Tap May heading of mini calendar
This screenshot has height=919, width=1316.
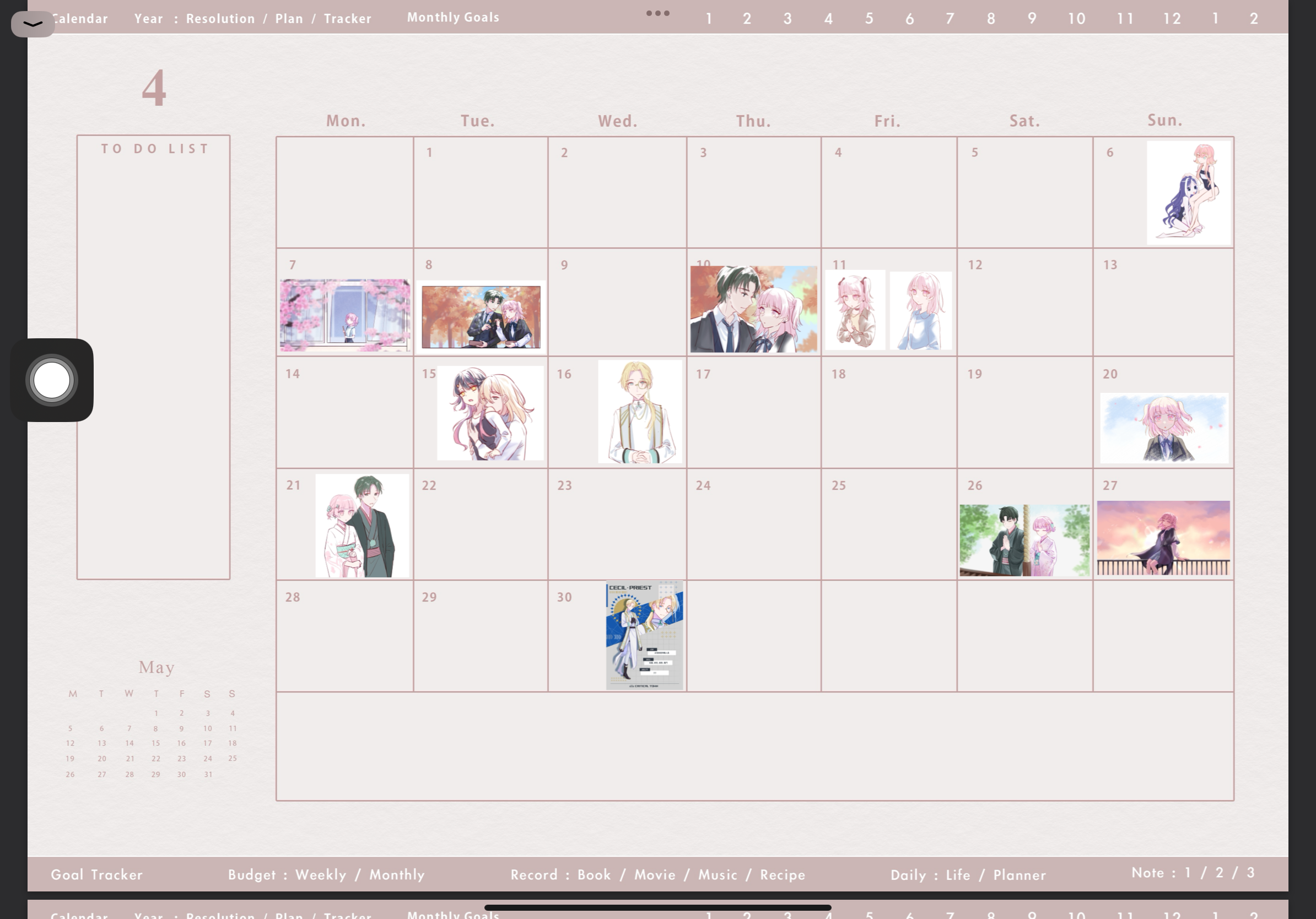click(x=157, y=667)
